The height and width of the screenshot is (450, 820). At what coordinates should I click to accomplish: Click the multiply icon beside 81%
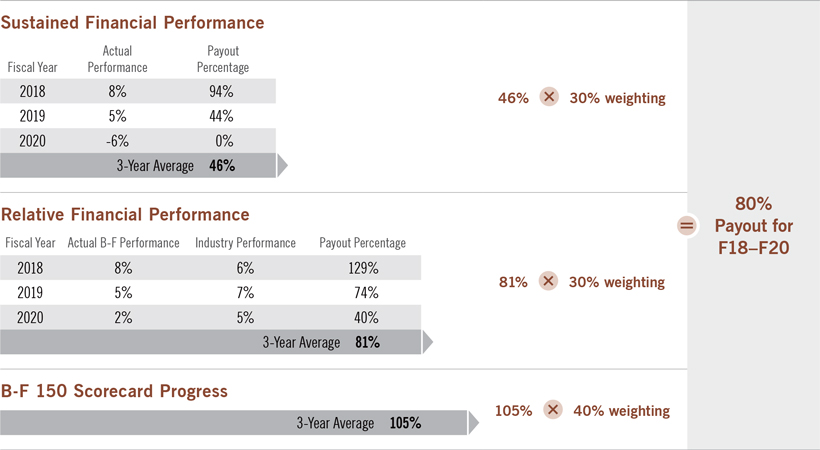[x=549, y=282]
